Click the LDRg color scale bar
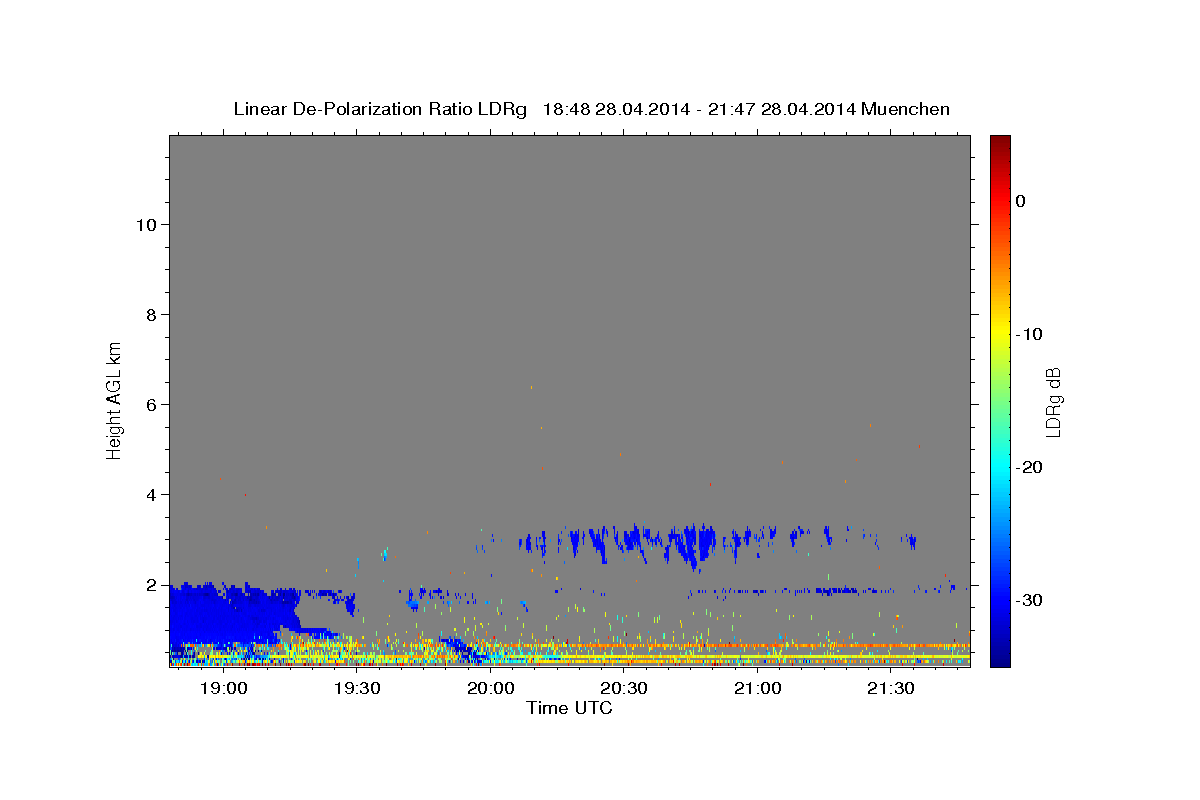The height and width of the screenshot is (800, 1200). click(1000, 401)
